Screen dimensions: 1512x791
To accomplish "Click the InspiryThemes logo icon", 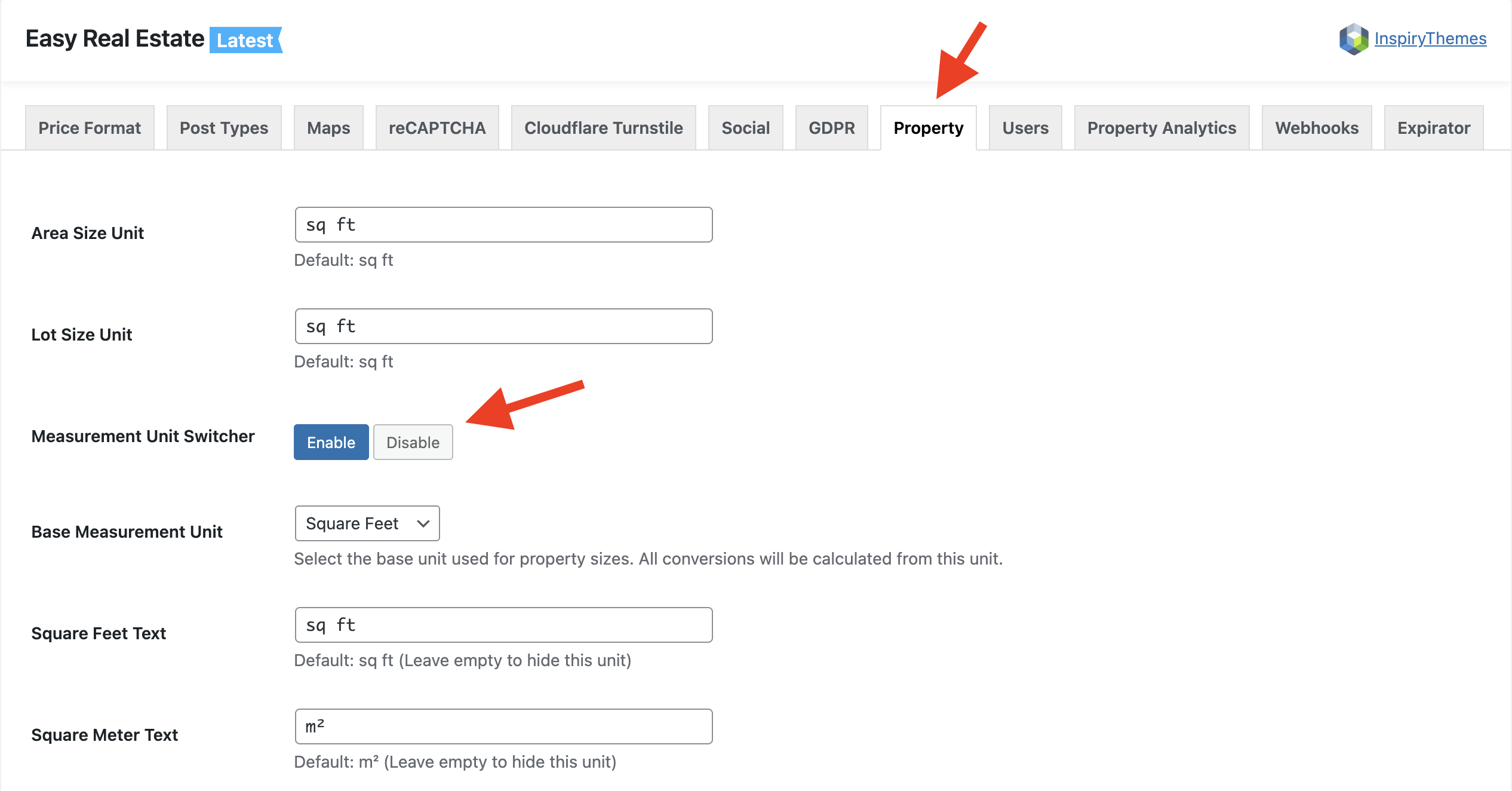I will [x=1353, y=39].
